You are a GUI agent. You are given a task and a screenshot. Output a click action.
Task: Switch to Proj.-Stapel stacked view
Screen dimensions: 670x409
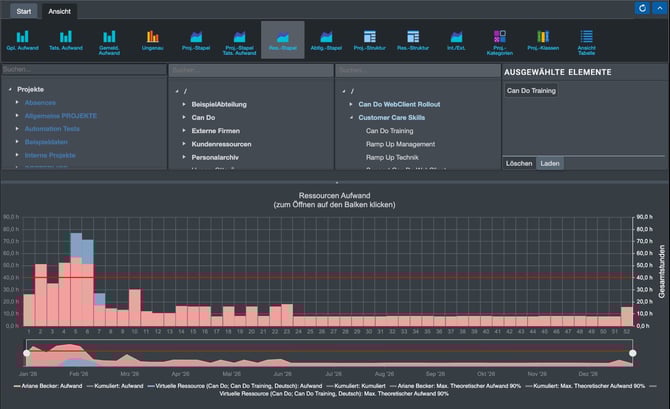point(196,41)
